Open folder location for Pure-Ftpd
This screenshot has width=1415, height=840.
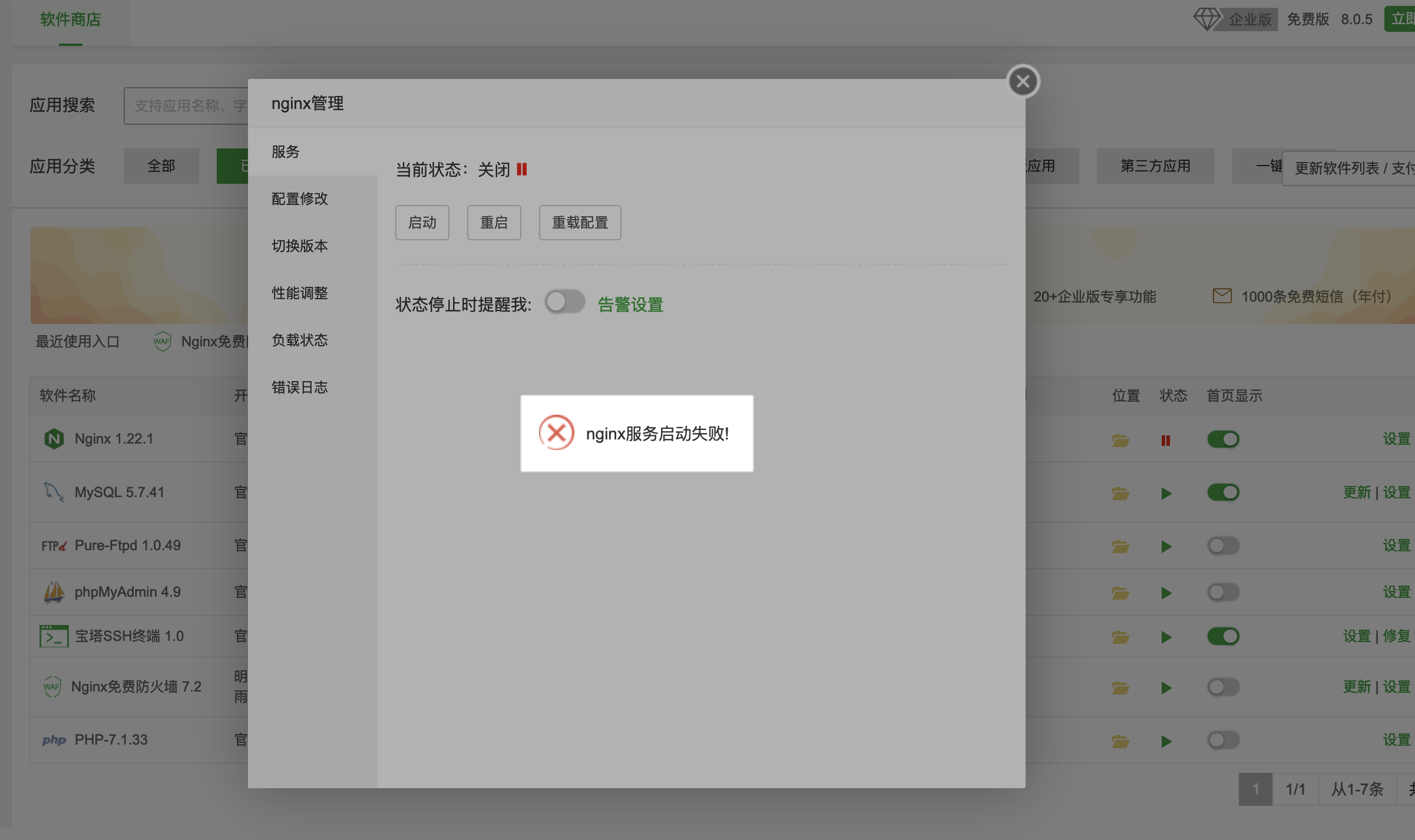(1120, 547)
